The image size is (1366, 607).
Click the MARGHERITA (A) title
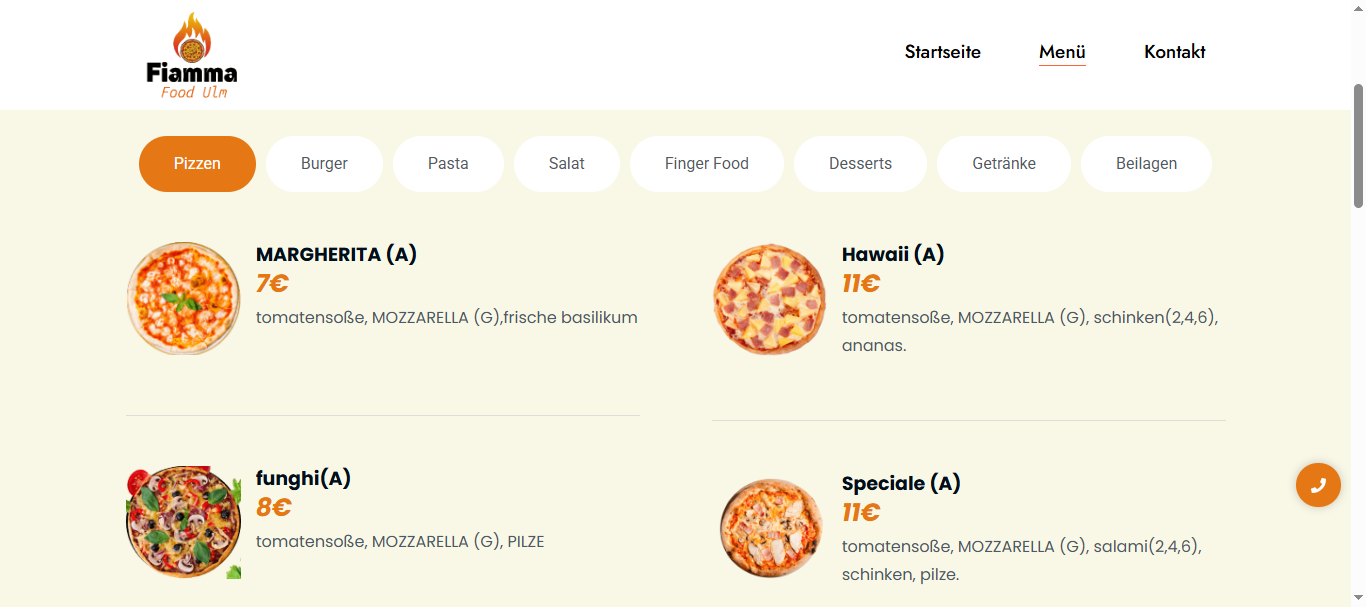coord(336,254)
